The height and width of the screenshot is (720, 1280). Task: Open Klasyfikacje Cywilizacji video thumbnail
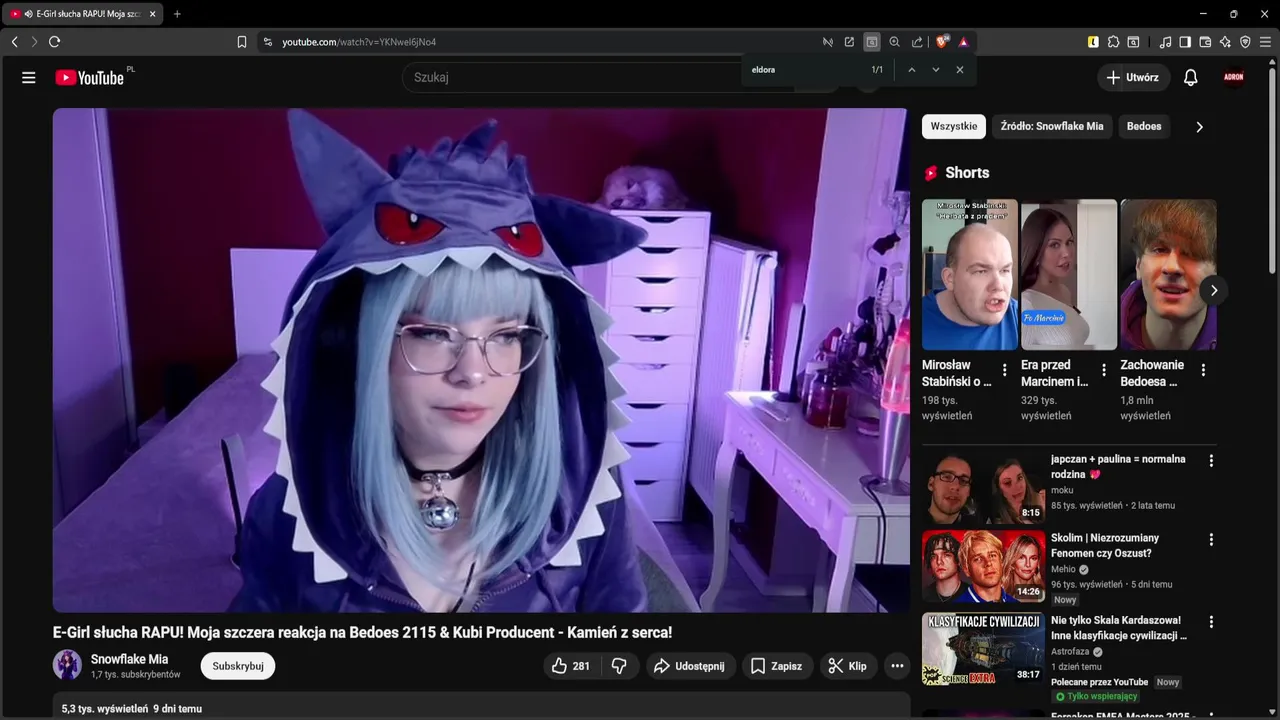point(983,648)
